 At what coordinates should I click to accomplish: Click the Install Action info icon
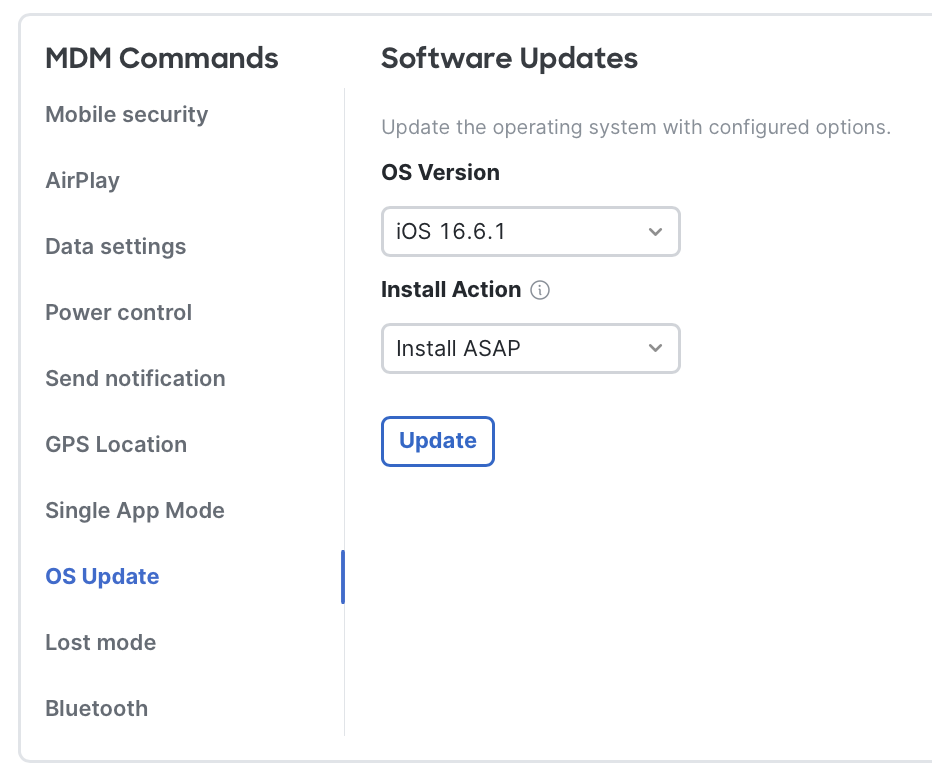pyautogui.click(x=539, y=290)
